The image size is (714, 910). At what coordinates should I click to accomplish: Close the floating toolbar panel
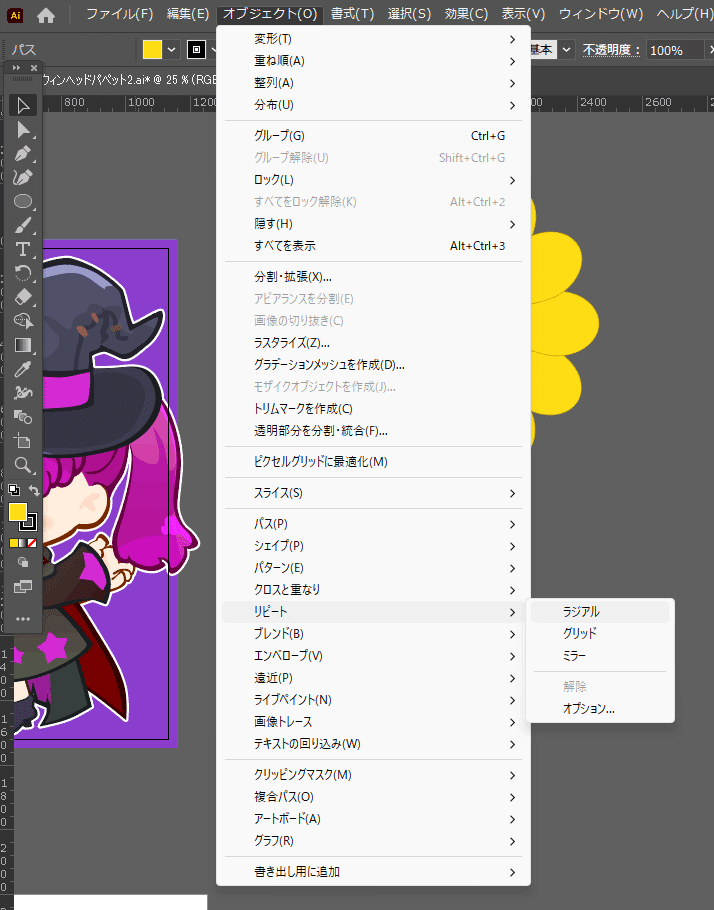pyautogui.click(x=34, y=68)
